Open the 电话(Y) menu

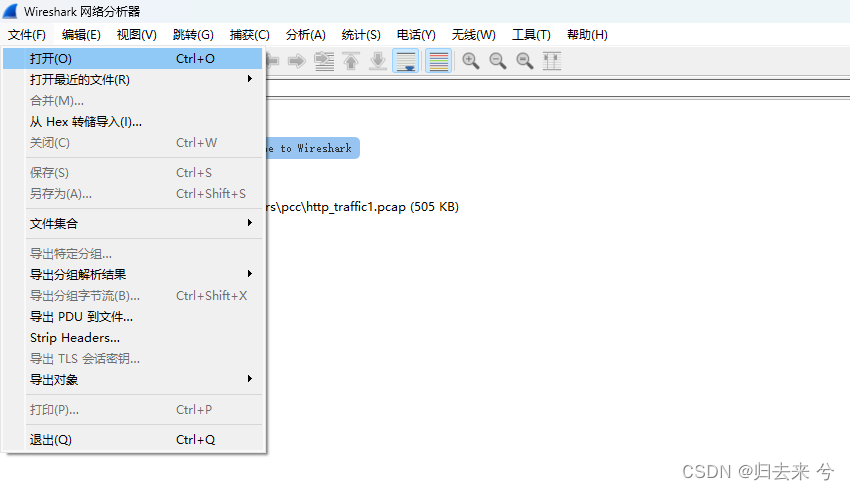[x=416, y=35]
